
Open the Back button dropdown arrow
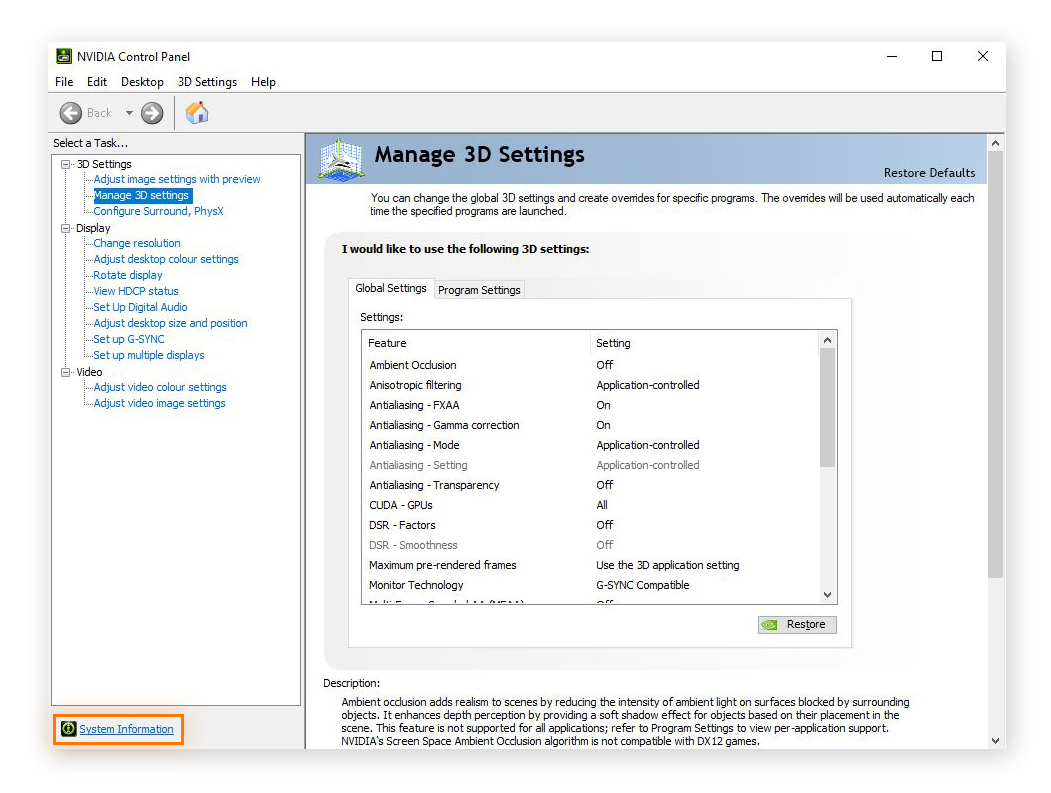click(128, 112)
